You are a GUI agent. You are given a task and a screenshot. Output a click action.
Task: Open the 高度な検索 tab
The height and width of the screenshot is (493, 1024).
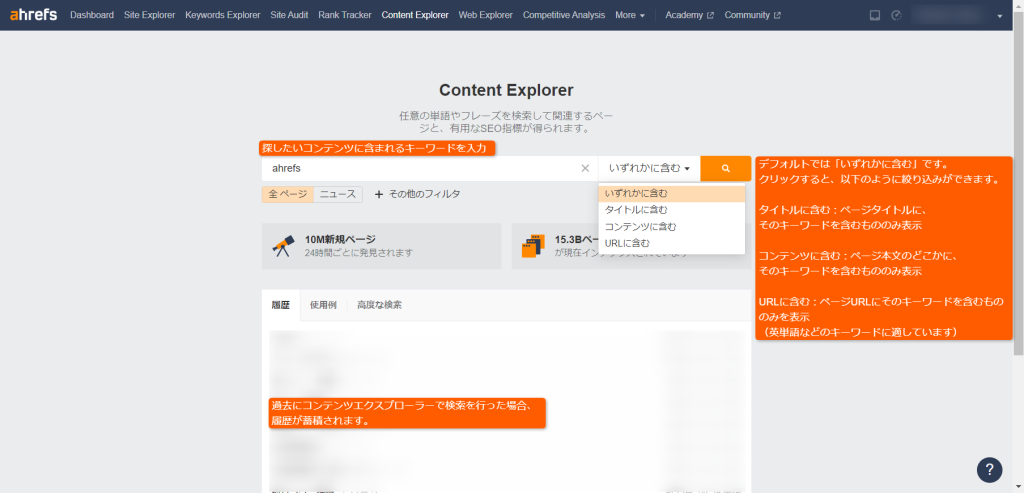click(x=379, y=305)
